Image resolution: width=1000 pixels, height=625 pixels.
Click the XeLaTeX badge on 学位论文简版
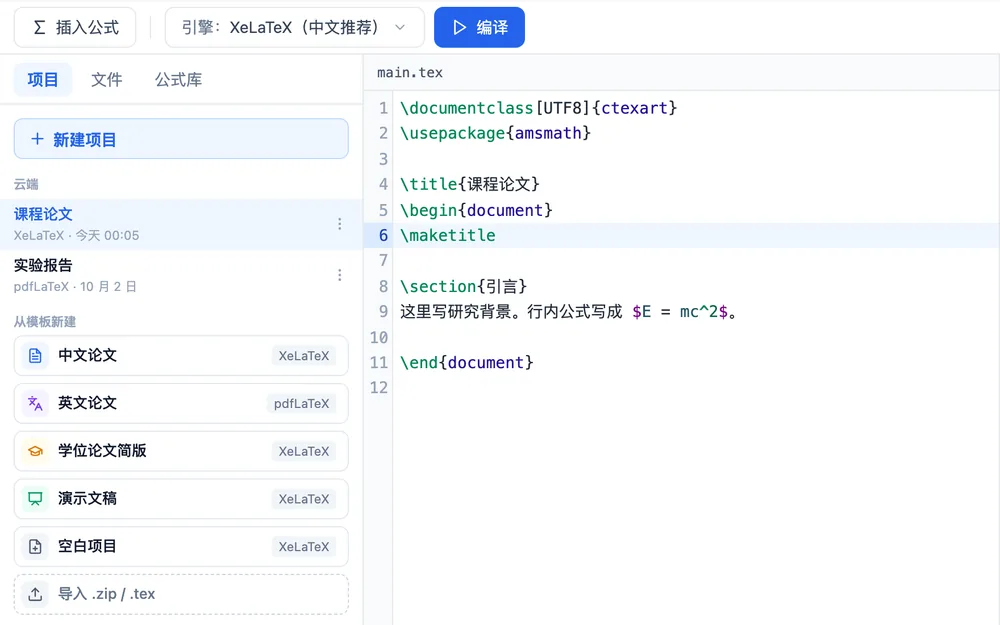pos(304,452)
